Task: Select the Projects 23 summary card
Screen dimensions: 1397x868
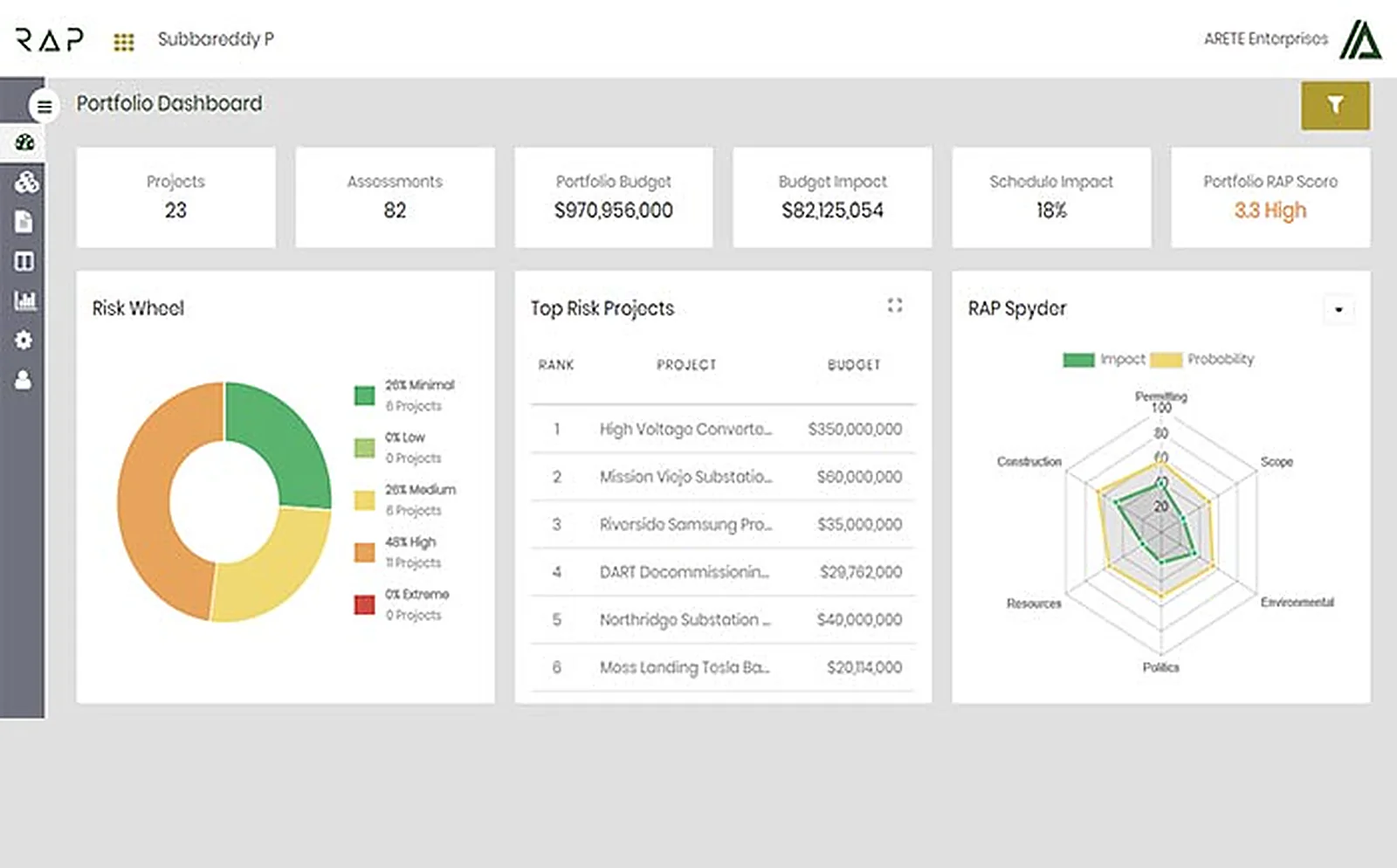Action: pyautogui.click(x=175, y=197)
